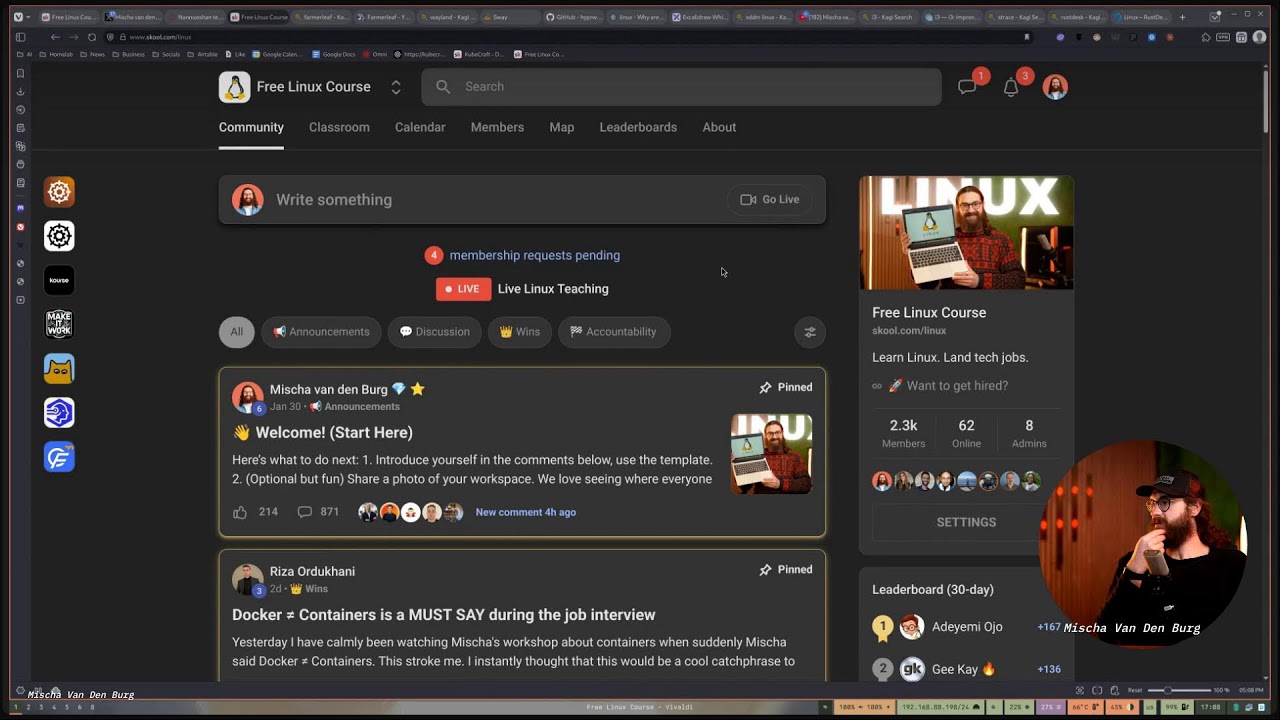Screen dimensions: 1280x720
Task: Open Welcome post thumbnail image
Action: (771, 454)
